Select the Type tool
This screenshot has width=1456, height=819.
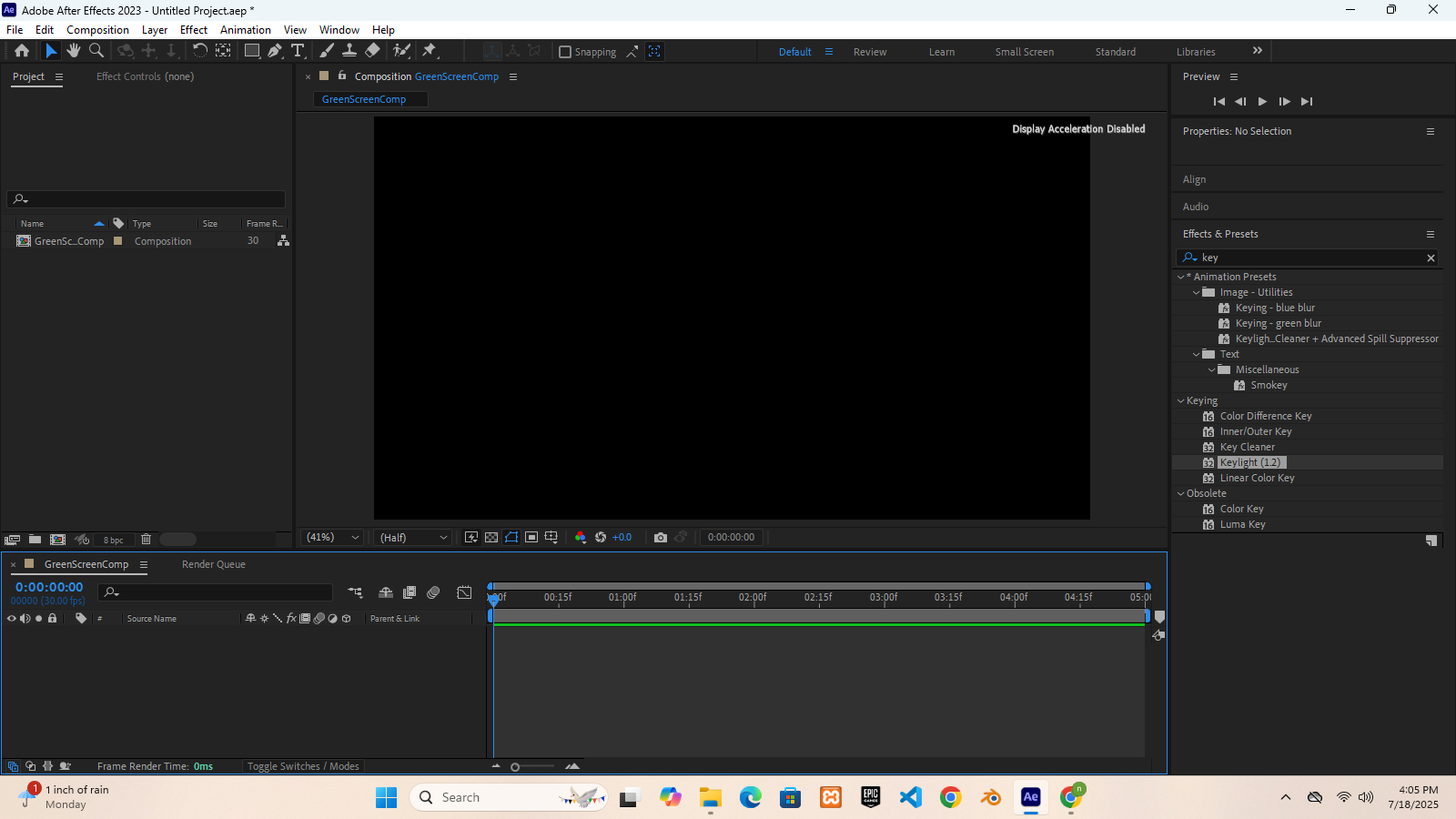(x=298, y=51)
